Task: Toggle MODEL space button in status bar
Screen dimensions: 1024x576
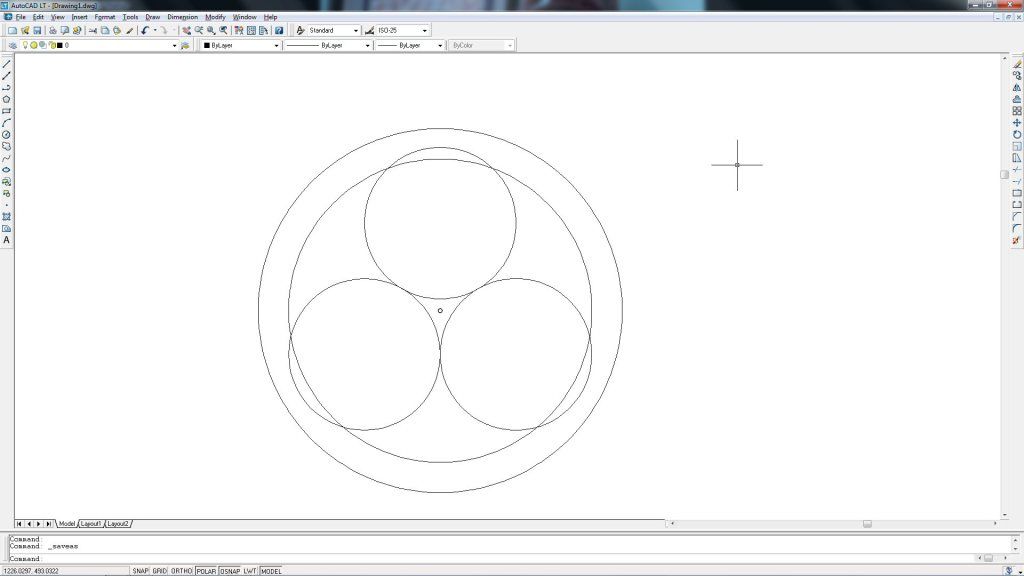Action: coord(271,571)
